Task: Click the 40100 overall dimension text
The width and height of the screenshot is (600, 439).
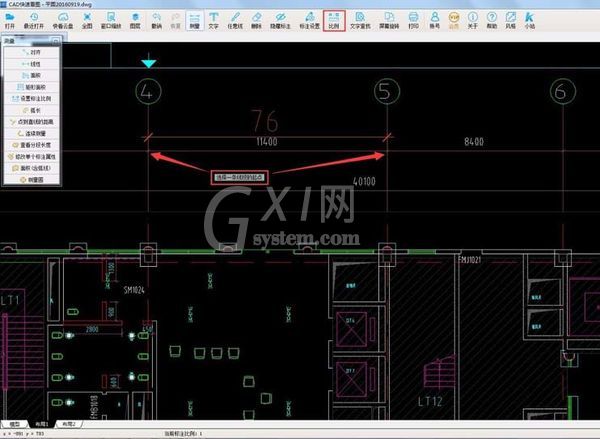Action: [364, 181]
